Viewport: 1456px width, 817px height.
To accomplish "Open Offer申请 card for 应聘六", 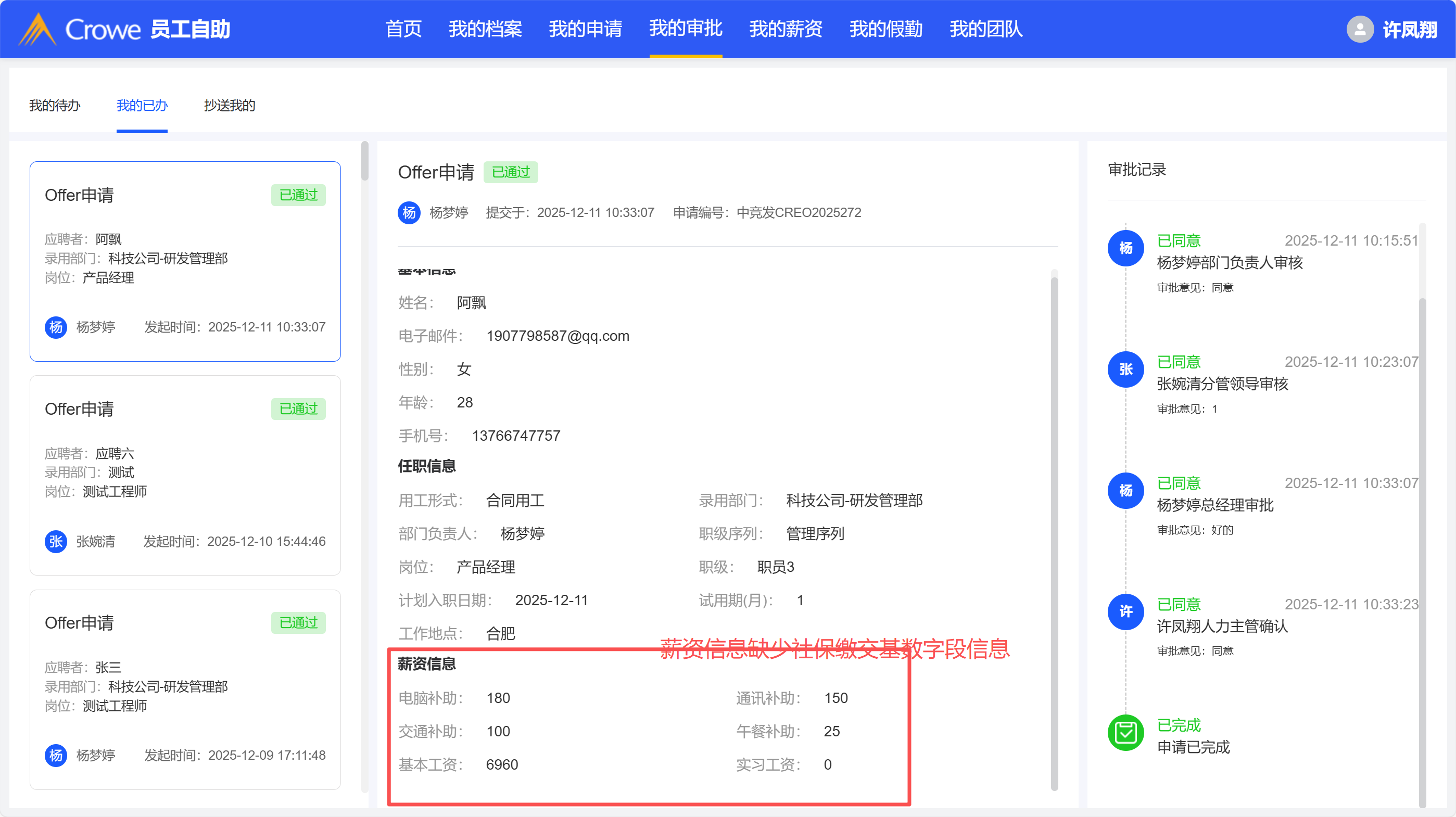I will [x=185, y=475].
